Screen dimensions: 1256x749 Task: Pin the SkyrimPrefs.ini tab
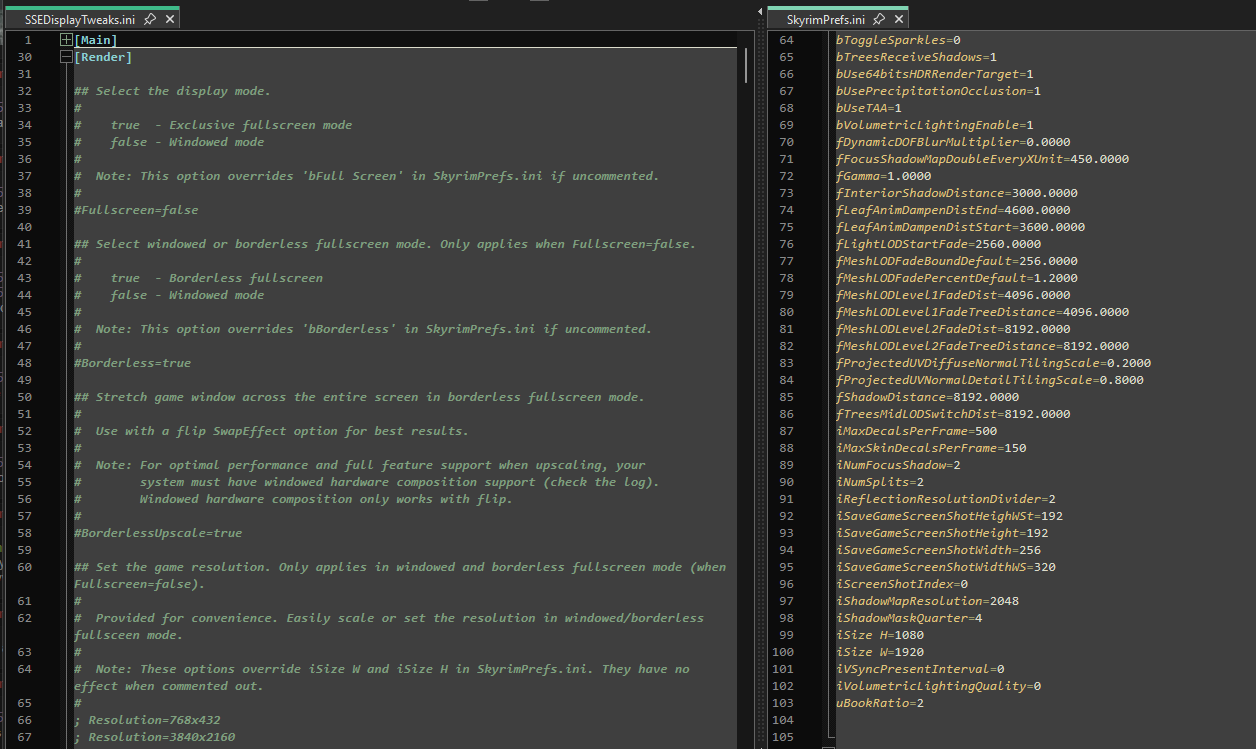(878, 19)
